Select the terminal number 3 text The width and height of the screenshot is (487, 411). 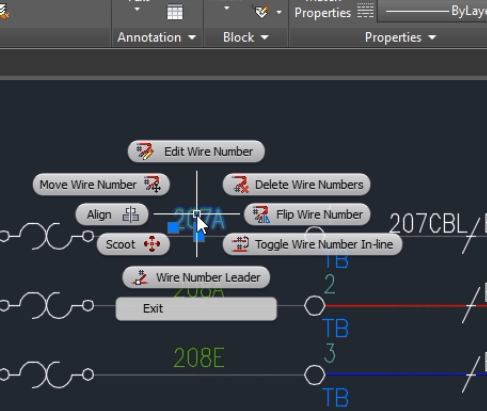point(330,353)
